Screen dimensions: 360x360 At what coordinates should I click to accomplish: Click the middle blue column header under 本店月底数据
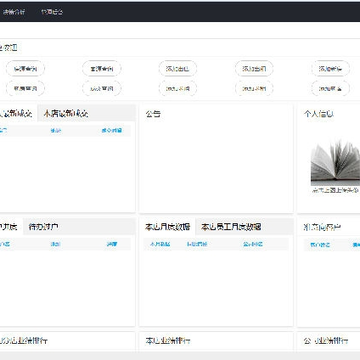click(x=197, y=244)
